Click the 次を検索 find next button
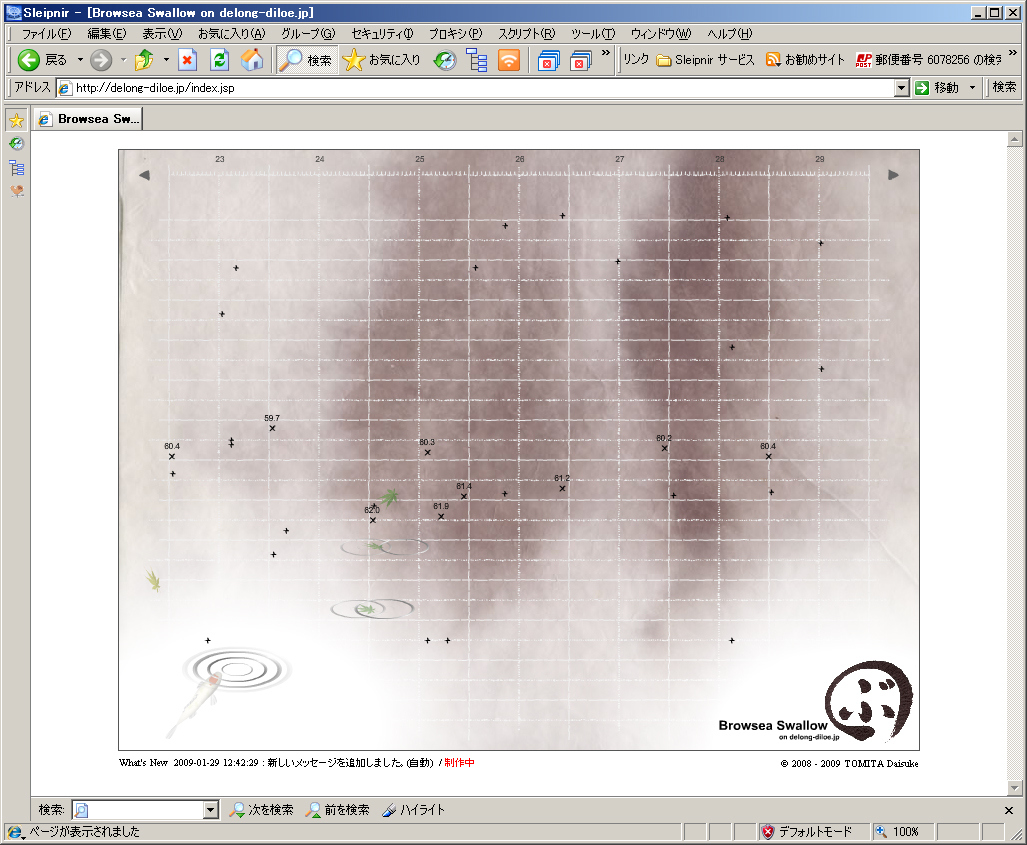The image size is (1027, 845). (262, 810)
